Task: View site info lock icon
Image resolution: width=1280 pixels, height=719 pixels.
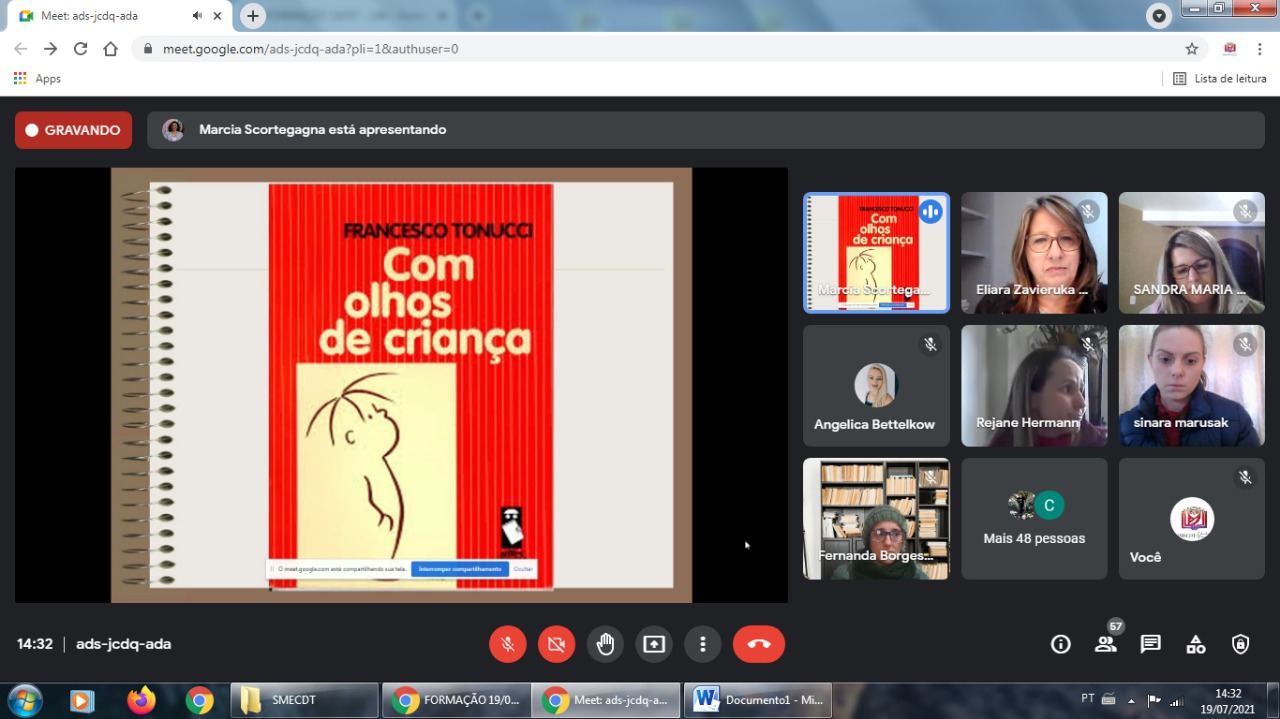Action: click(148, 48)
